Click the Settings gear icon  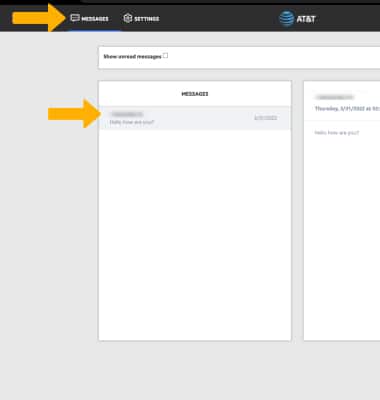tap(128, 18)
